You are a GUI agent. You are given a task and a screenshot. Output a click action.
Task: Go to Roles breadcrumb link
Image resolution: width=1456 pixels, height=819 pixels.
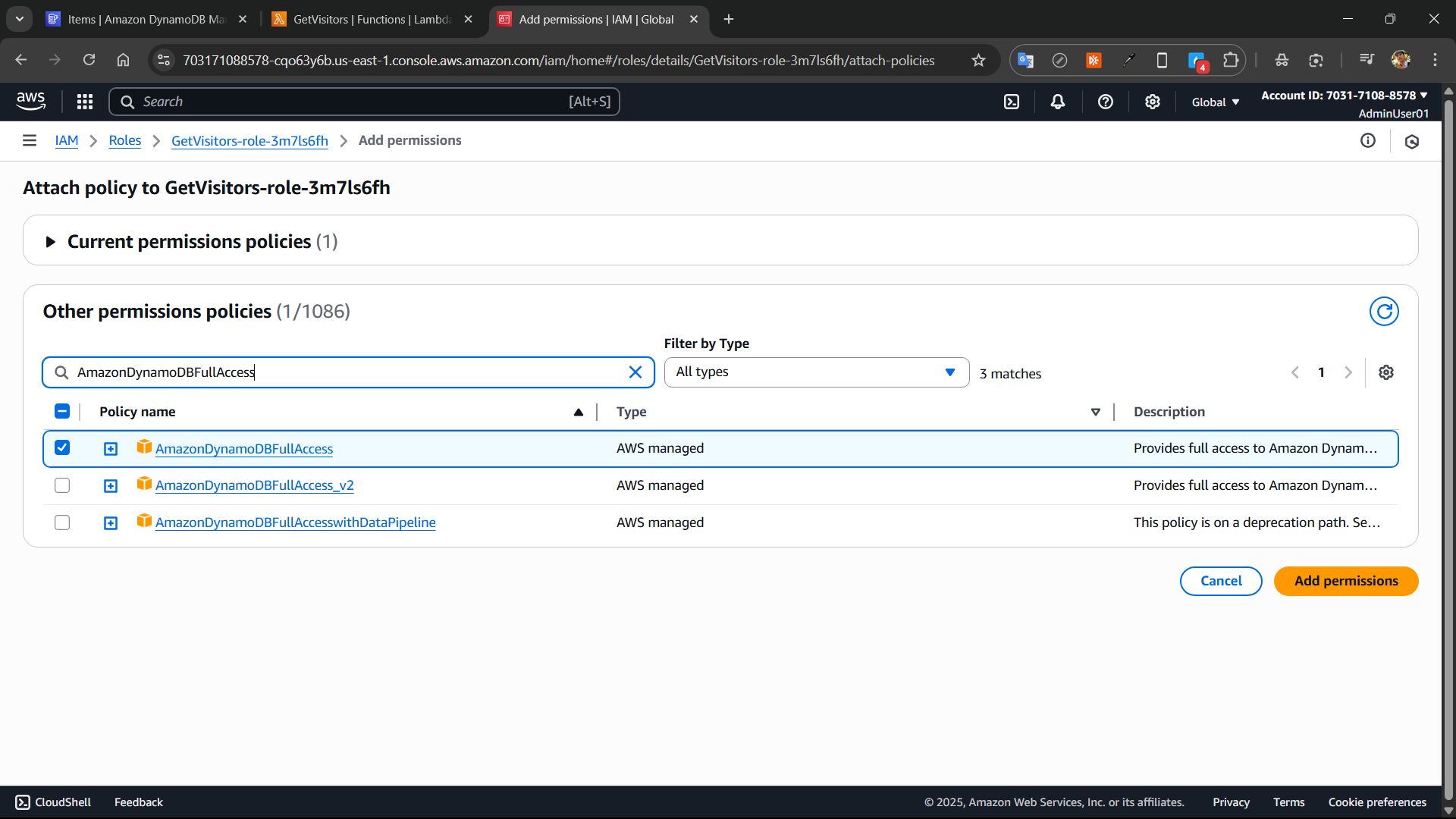pyautogui.click(x=125, y=140)
